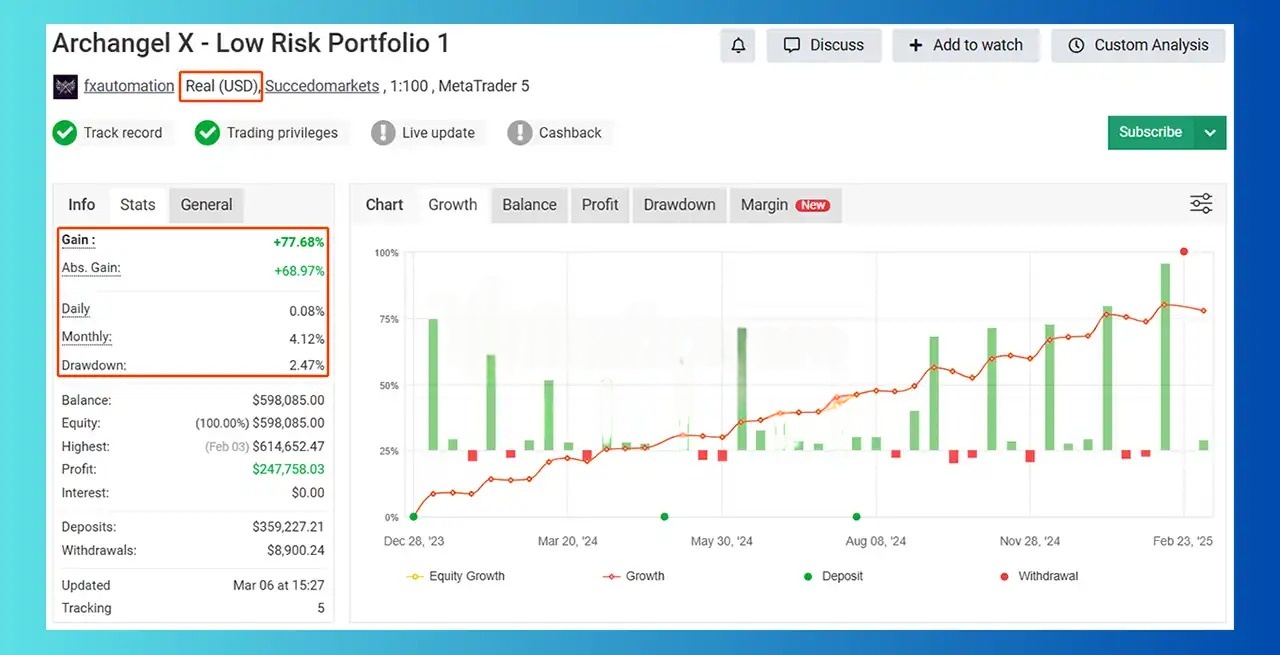Open chart settings sliders icon

click(x=1201, y=204)
